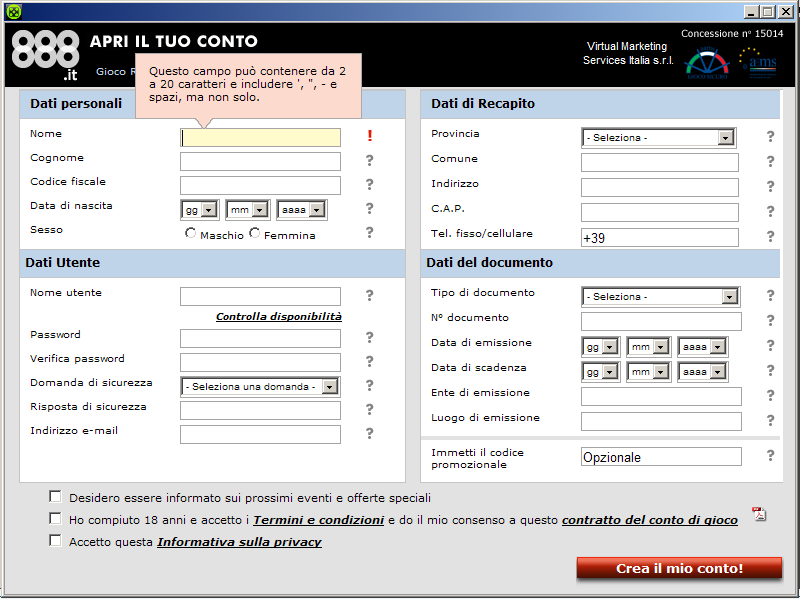Image resolution: width=800 pixels, height=599 pixels.
Task: Focus the Comune text field
Action: click(660, 163)
